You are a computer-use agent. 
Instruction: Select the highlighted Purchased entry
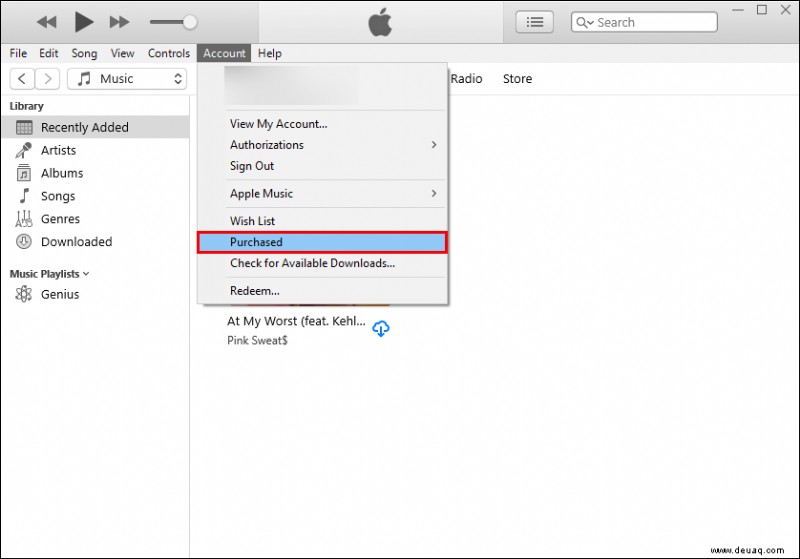322,242
